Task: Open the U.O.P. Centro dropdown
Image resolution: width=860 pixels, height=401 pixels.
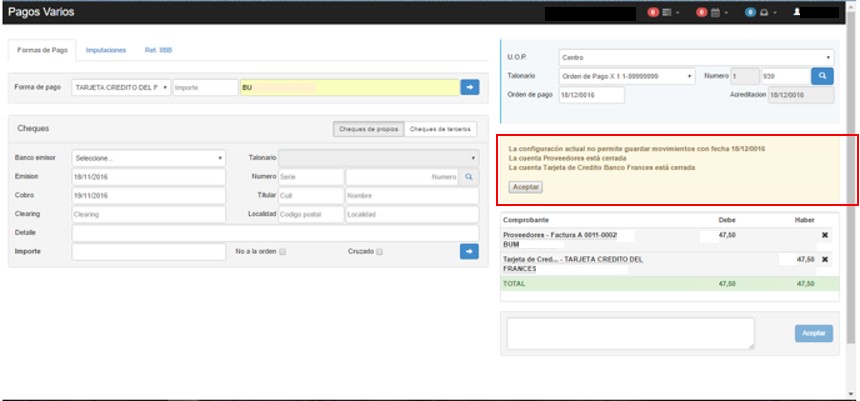Action: (x=695, y=58)
